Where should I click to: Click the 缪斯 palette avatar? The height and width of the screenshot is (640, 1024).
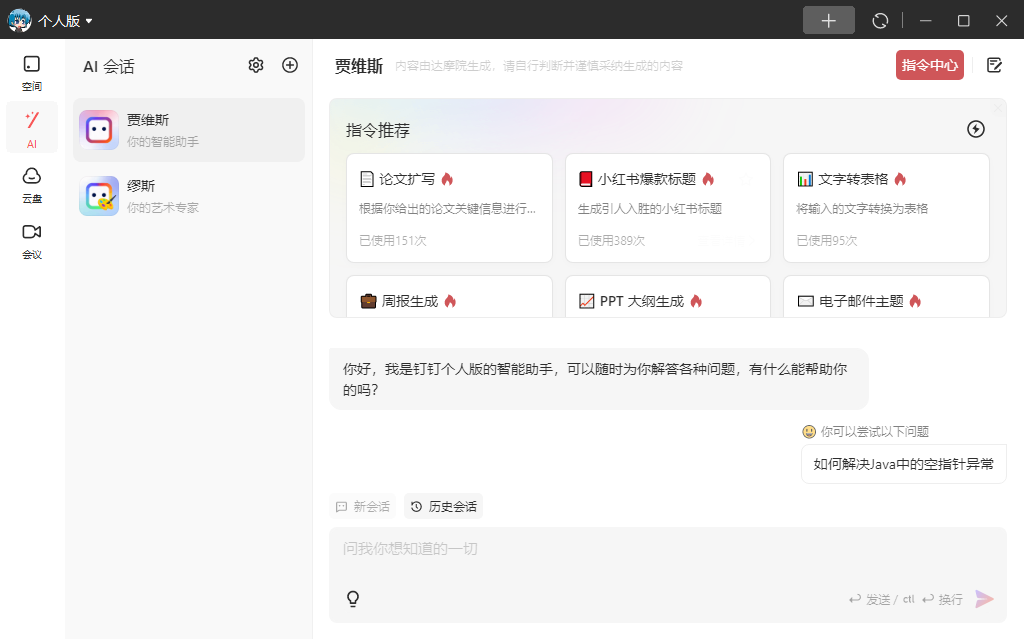[99, 196]
